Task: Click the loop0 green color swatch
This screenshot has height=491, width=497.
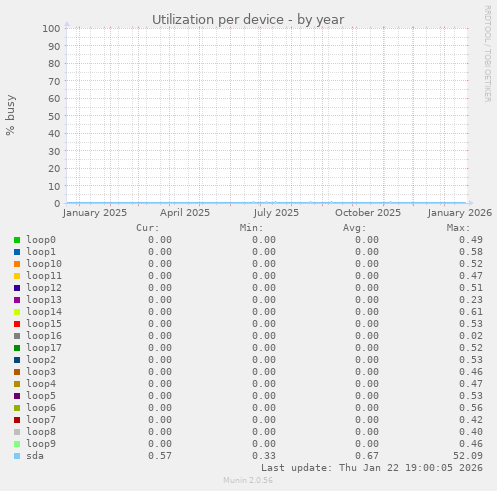Action: (x=17, y=240)
